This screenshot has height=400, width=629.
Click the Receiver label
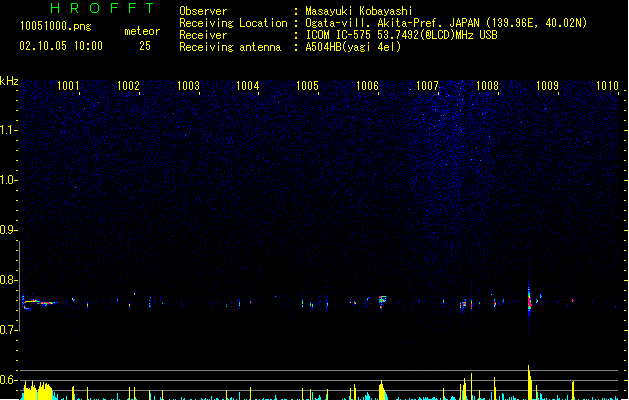[x=203, y=35]
